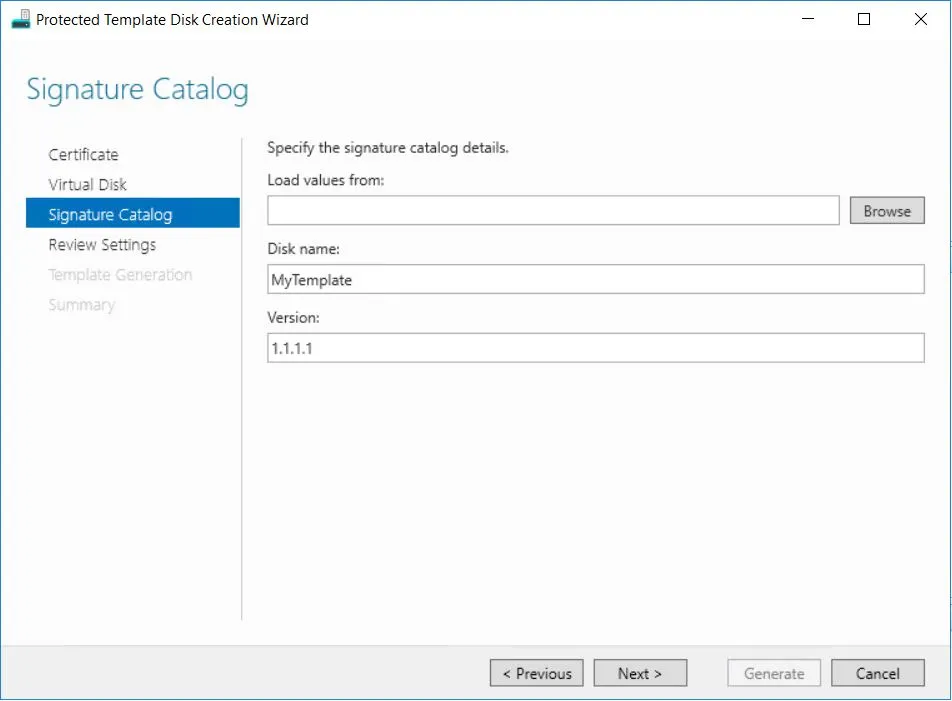Focus the 'Load values from' text box
The image size is (952, 701).
552,211
